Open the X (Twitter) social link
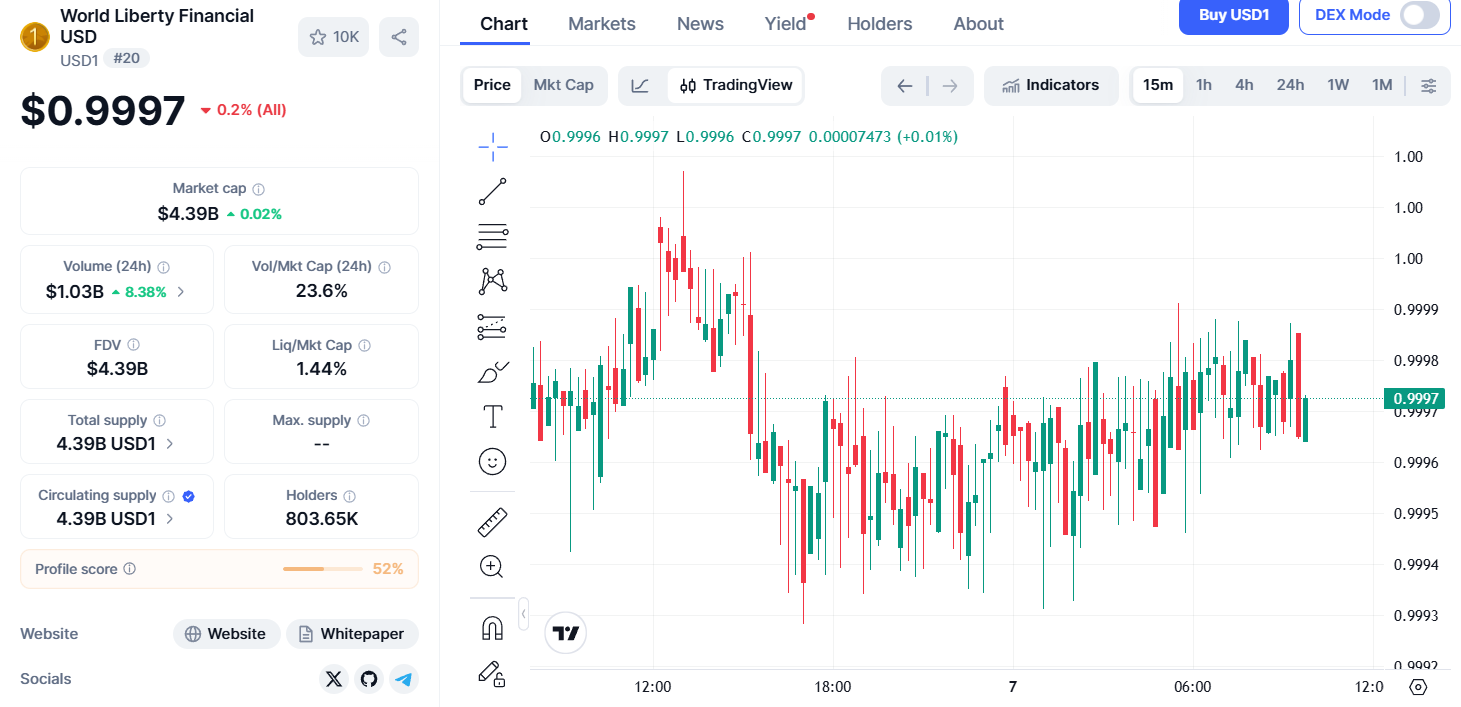 pos(334,679)
